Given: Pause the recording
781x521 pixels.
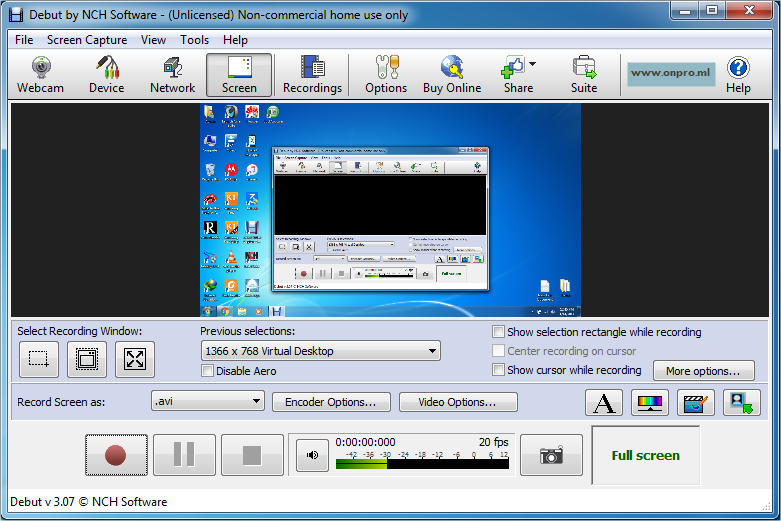Looking at the screenshot, I should tap(184, 455).
